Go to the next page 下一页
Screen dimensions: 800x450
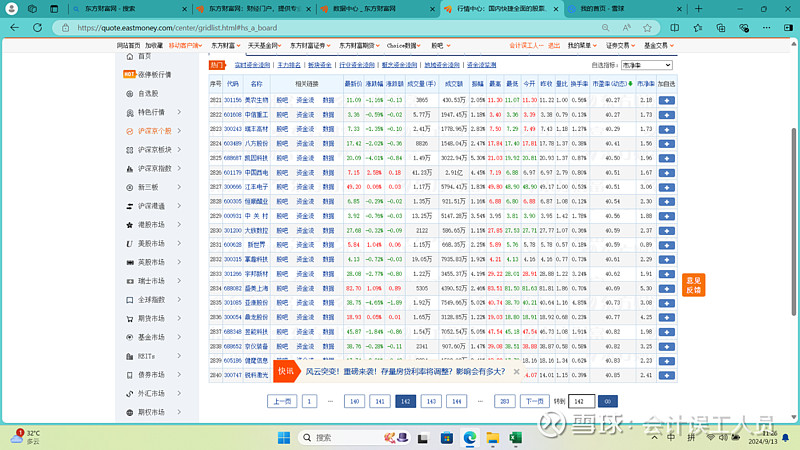(535, 402)
